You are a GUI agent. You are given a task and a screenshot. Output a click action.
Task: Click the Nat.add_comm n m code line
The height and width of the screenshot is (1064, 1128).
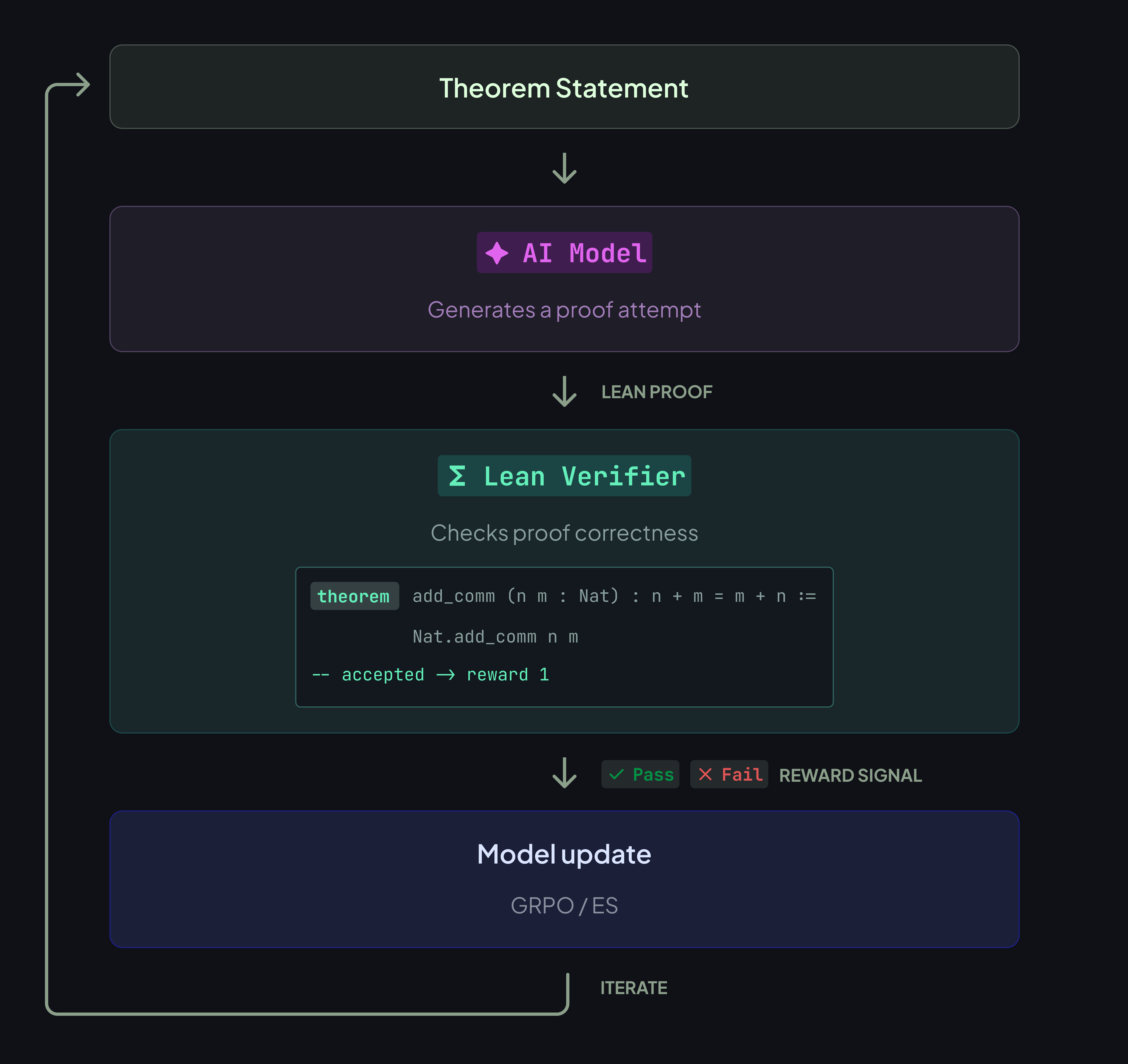tap(495, 637)
